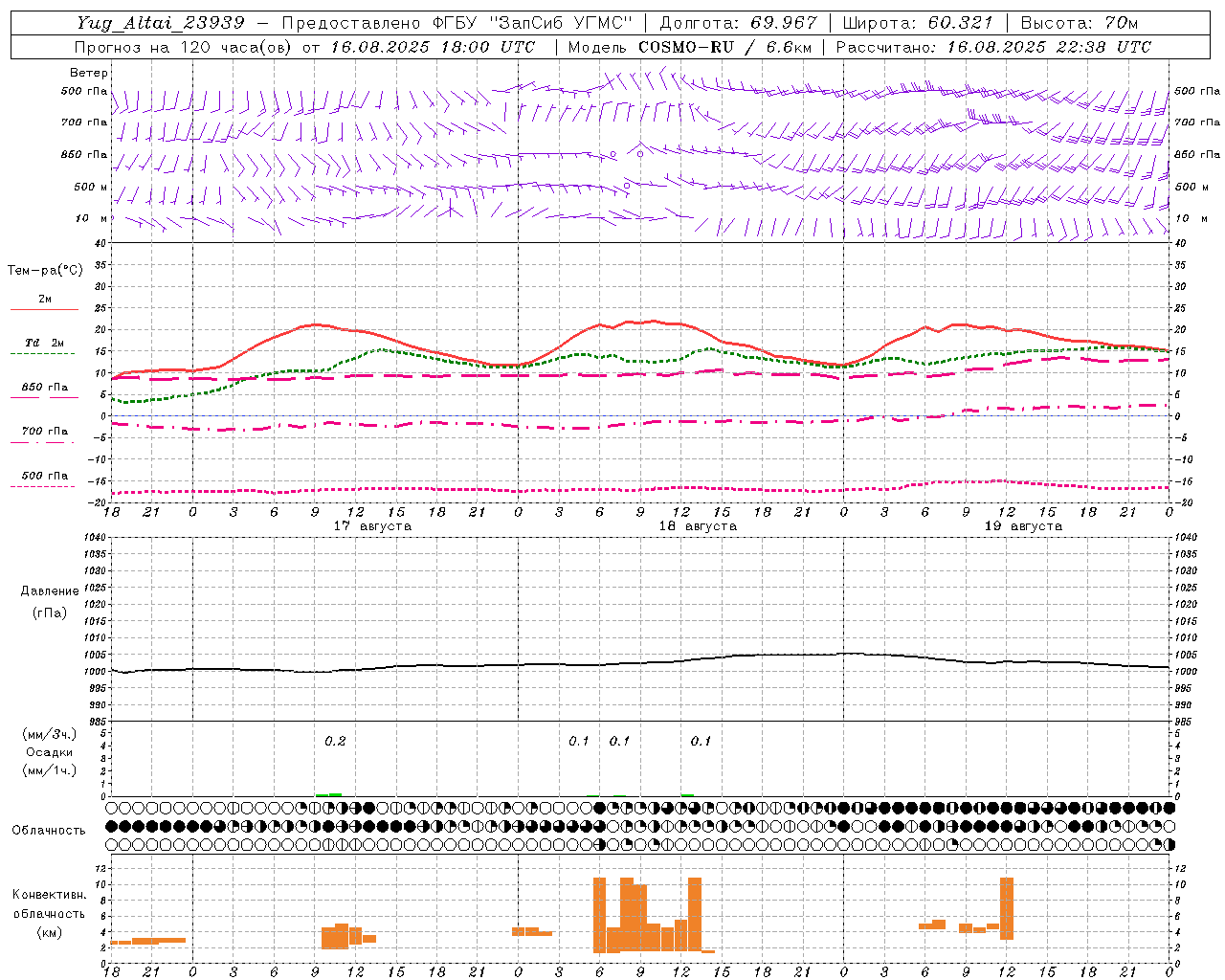Select the model label 'COSMO-RU / 6.6км'
The image size is (1225, 980).
724,47
